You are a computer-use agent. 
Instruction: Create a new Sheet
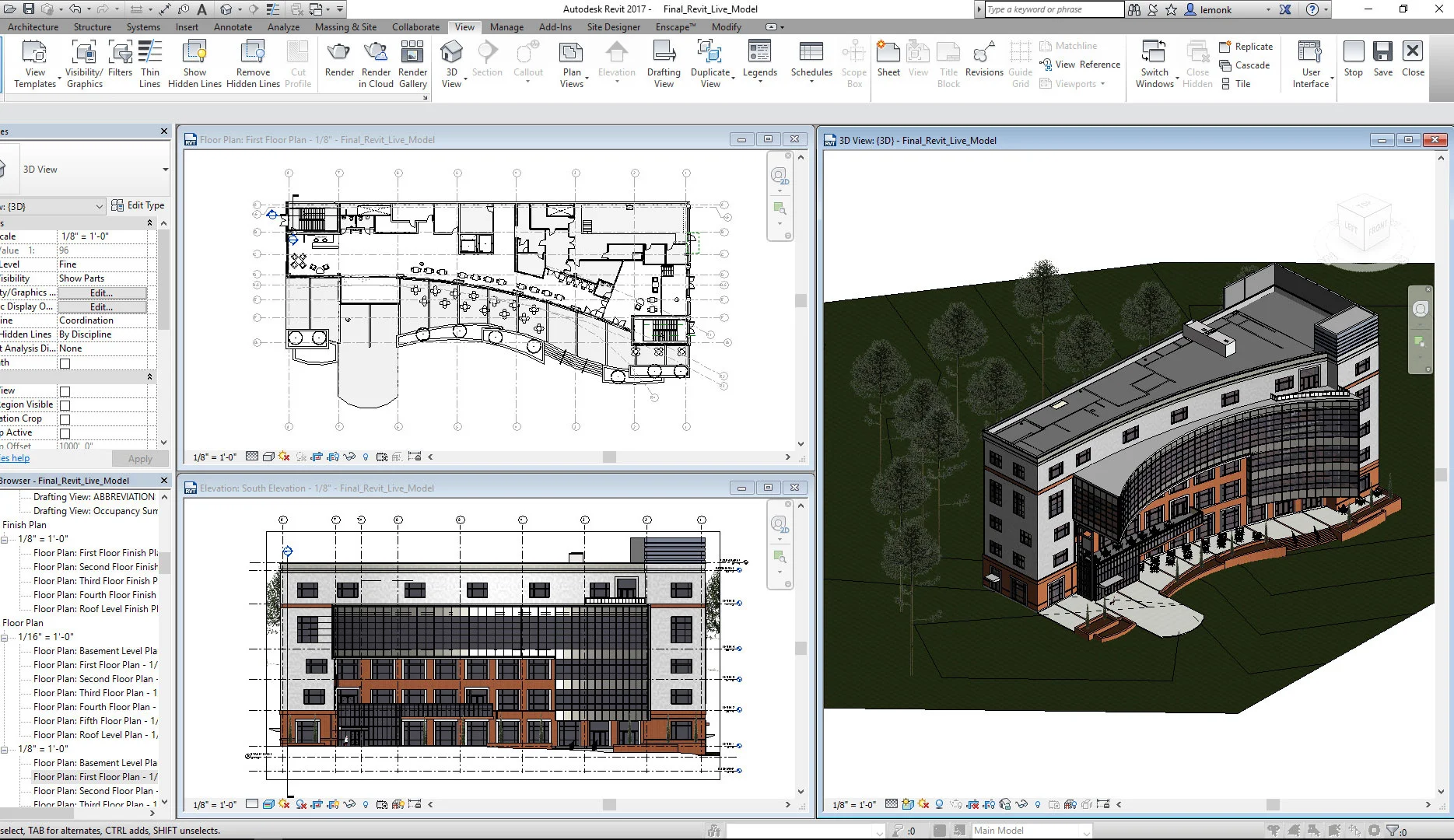[x=888, y=59]
